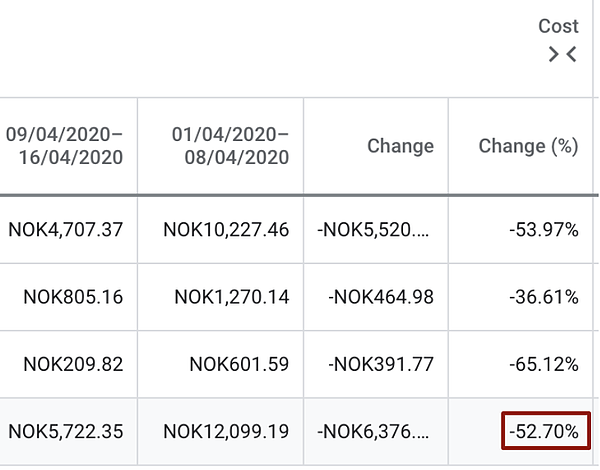Click the truncated -NOK6,376 total change cell
This screenshot has width=600, height=470.
click(x=373, y=431)
